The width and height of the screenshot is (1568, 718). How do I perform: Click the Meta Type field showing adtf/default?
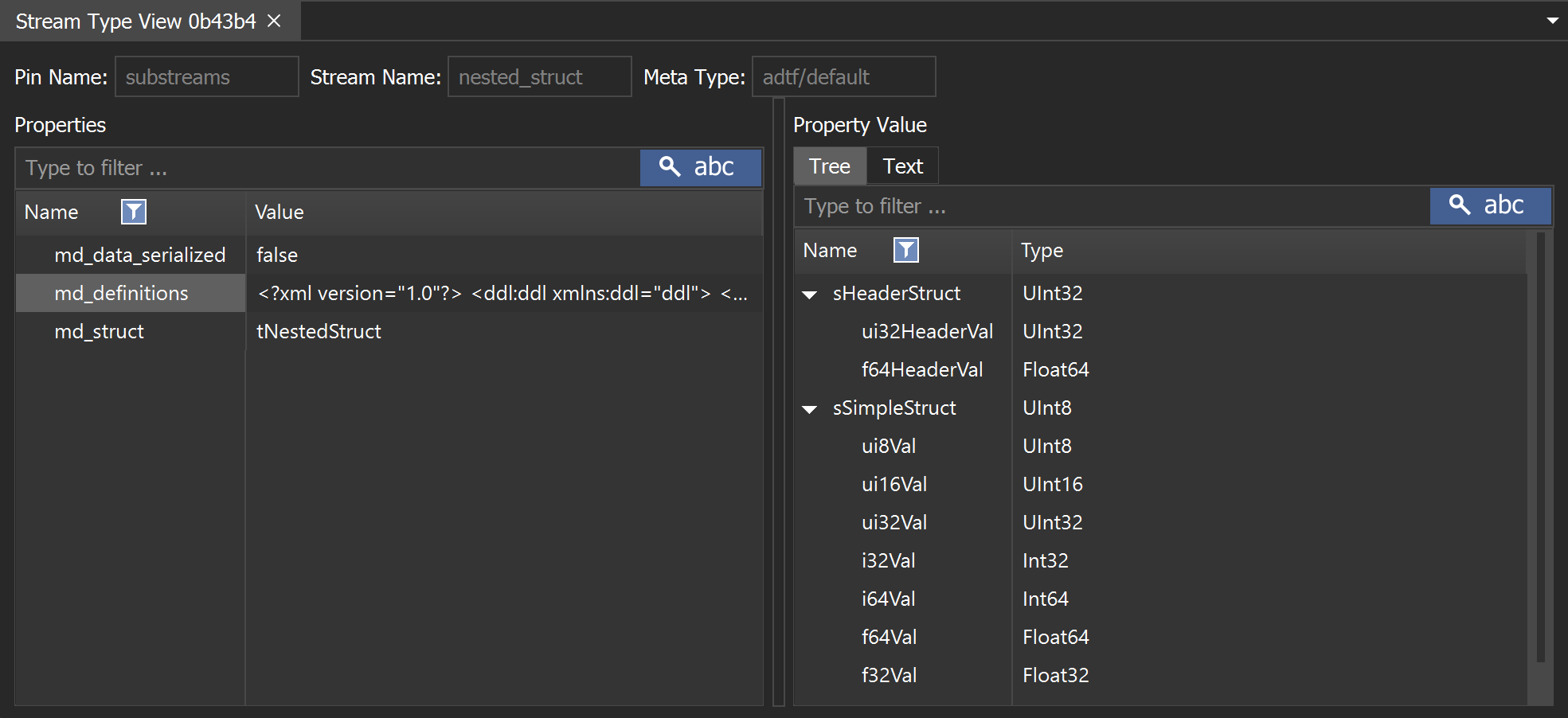click(844, 76)
